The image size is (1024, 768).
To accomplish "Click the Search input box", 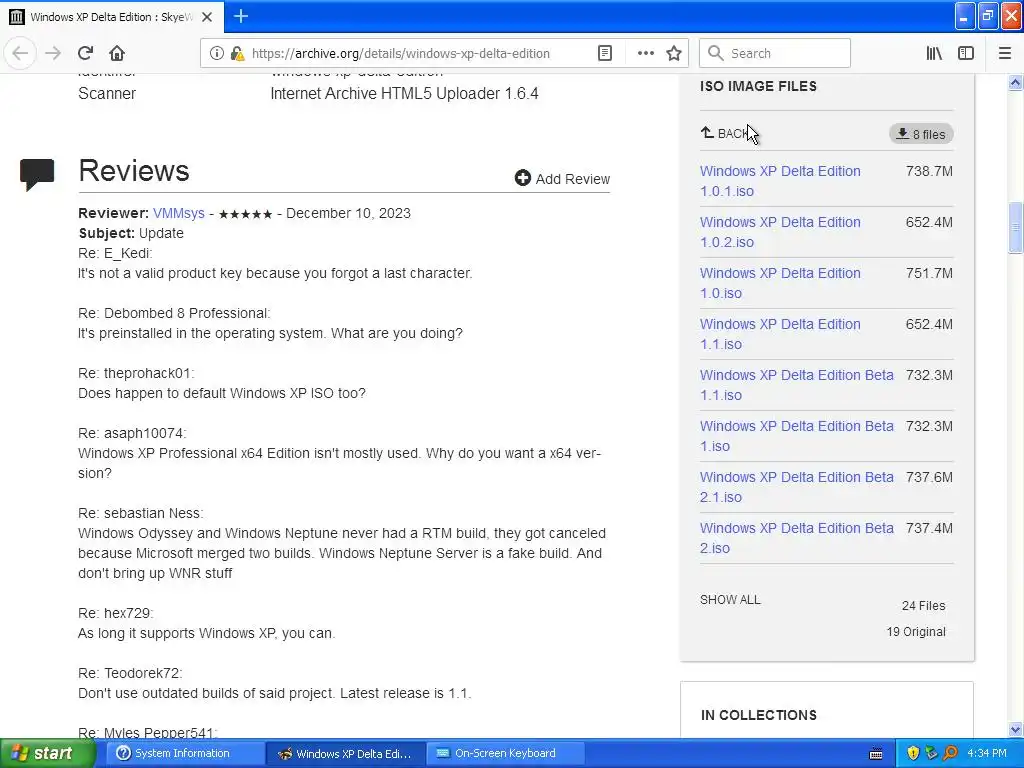I will tap(775, 54).
